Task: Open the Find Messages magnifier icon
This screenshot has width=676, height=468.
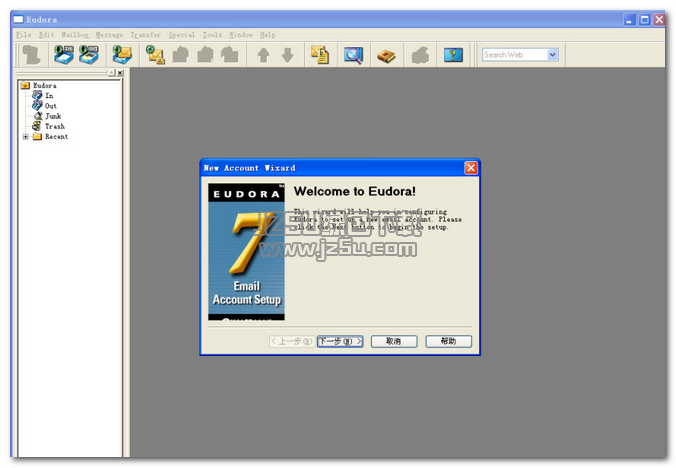Action: coord(353,55)
